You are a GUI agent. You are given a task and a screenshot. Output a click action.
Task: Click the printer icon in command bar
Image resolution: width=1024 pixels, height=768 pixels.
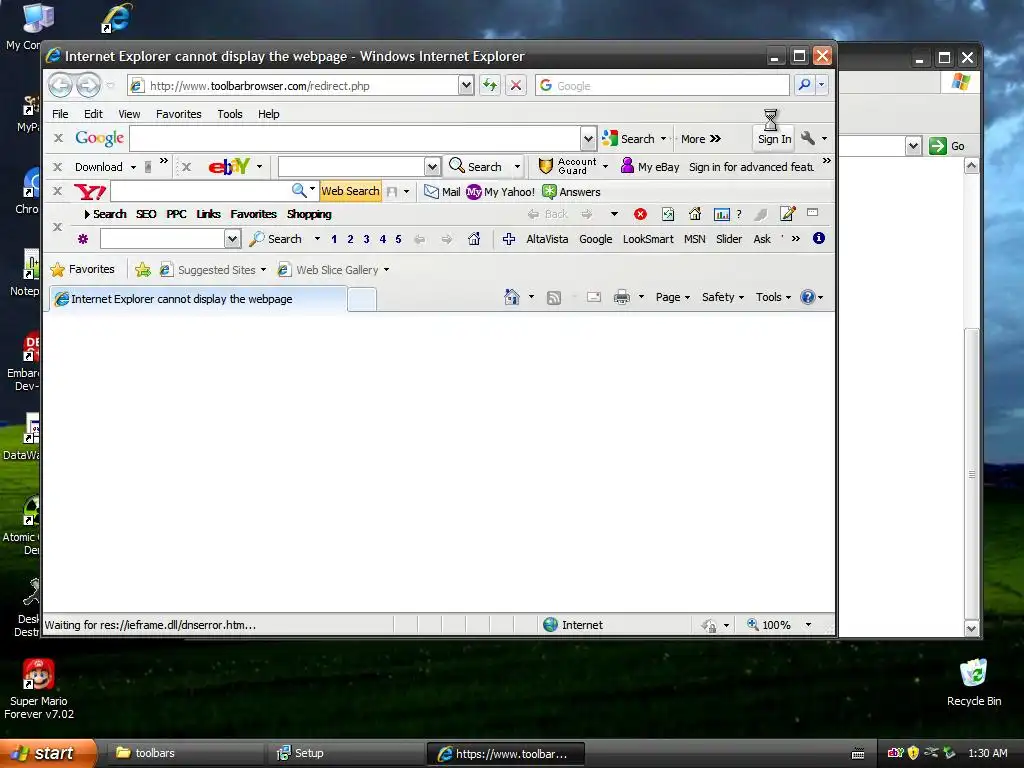(x=622, y=297)
